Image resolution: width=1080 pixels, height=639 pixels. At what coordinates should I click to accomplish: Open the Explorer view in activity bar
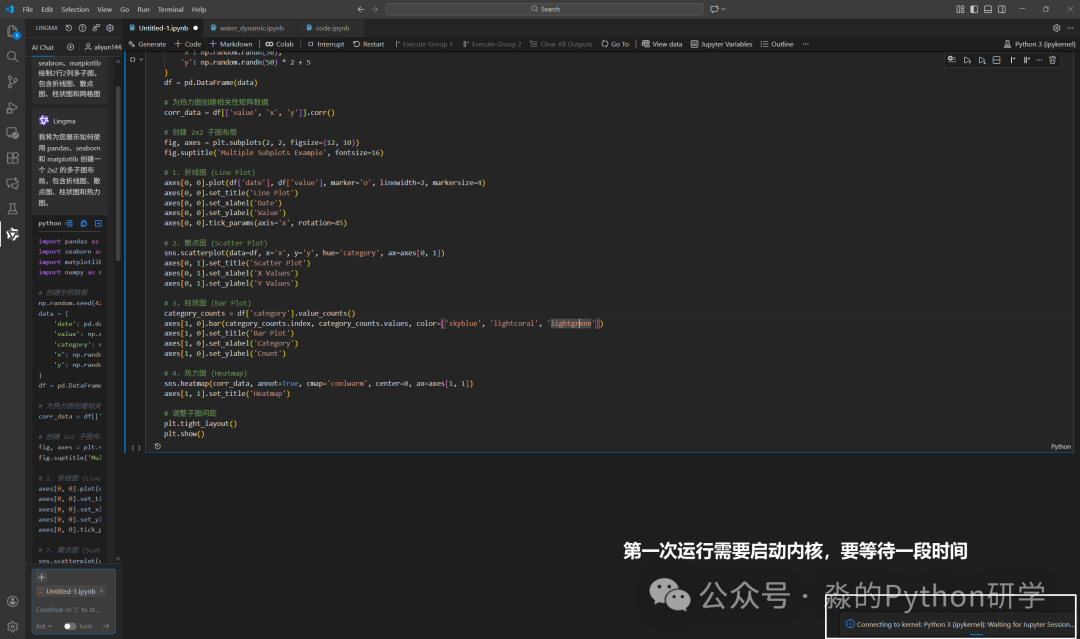point(12,31)
